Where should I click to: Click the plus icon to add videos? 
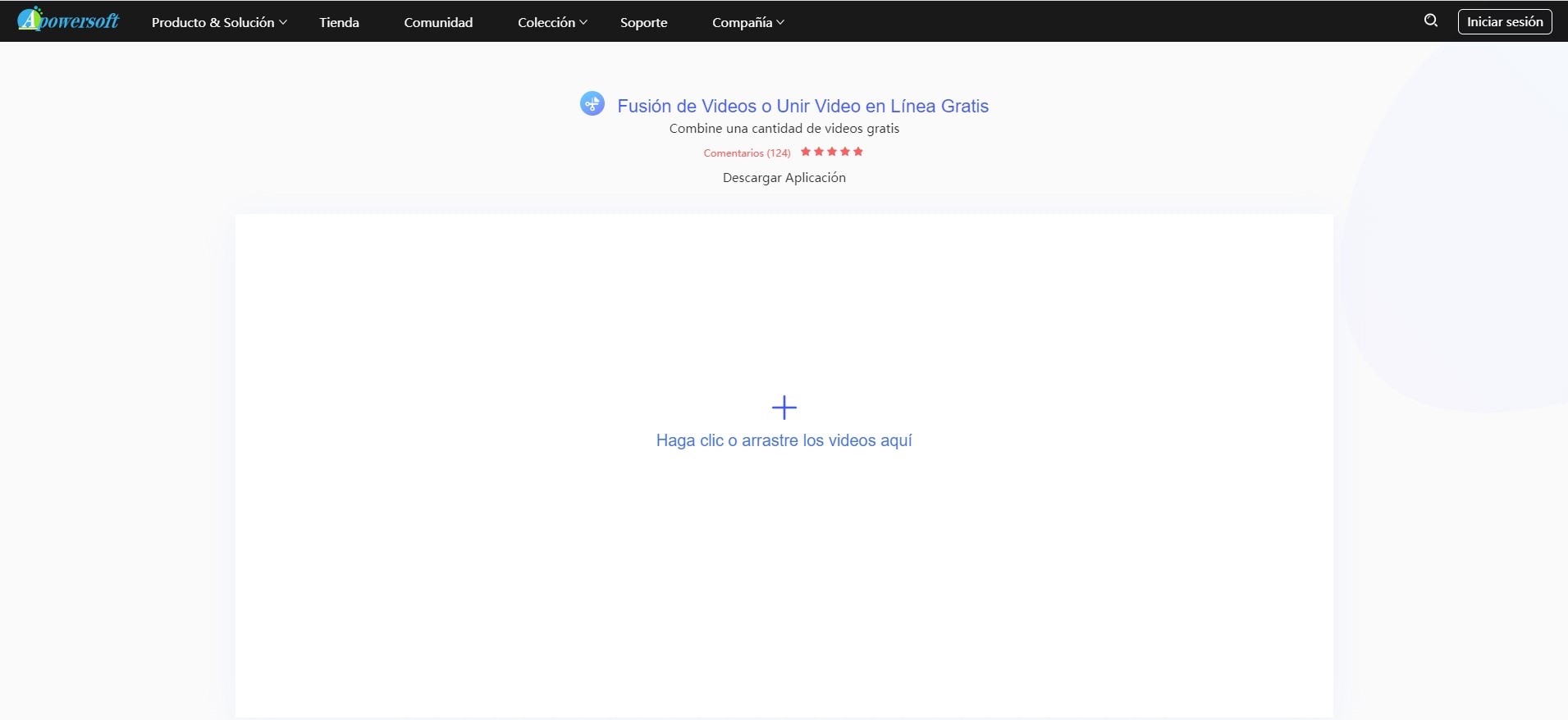point(784,408)
